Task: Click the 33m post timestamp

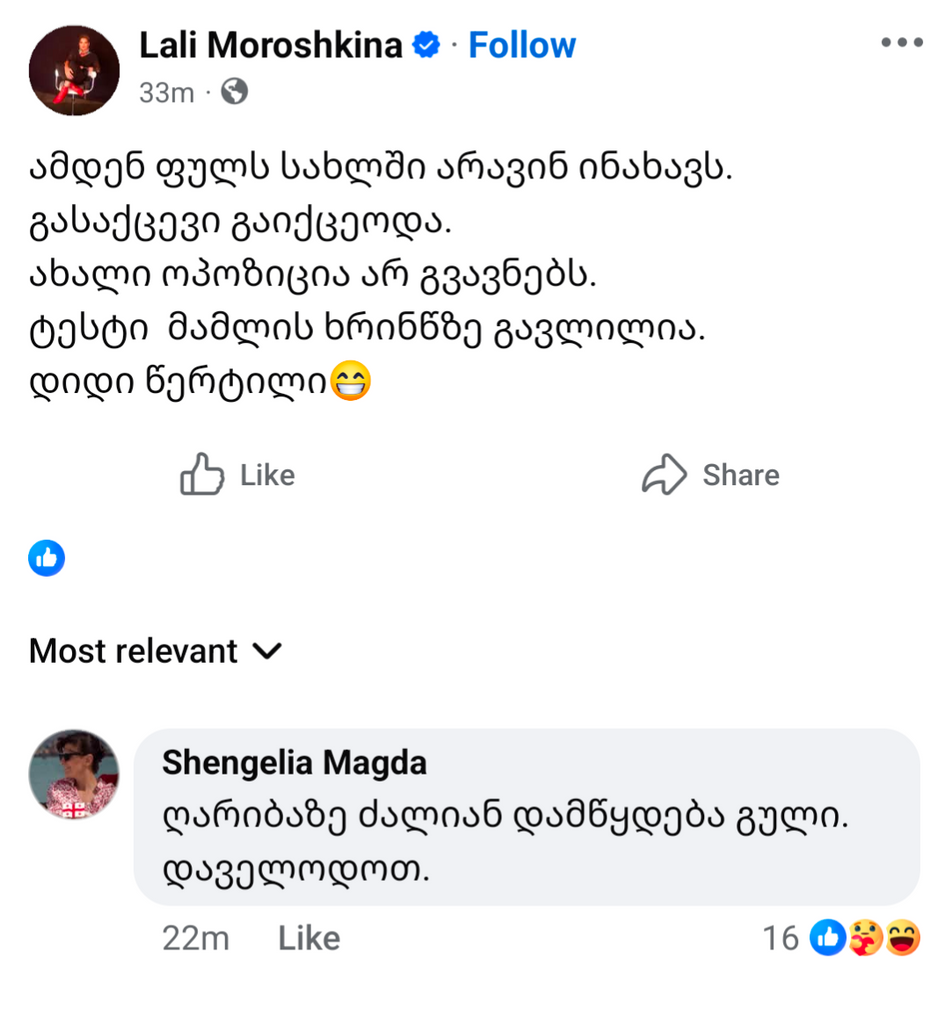Action: pos(166,93)
